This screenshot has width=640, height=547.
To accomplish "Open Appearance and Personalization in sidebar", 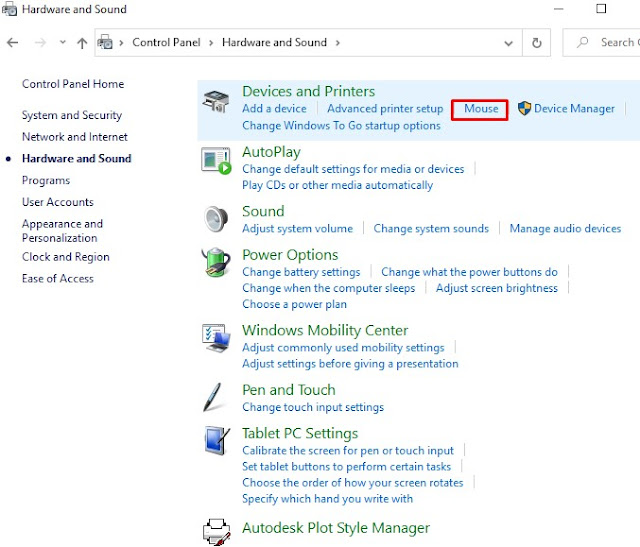I will coord(62,231).
